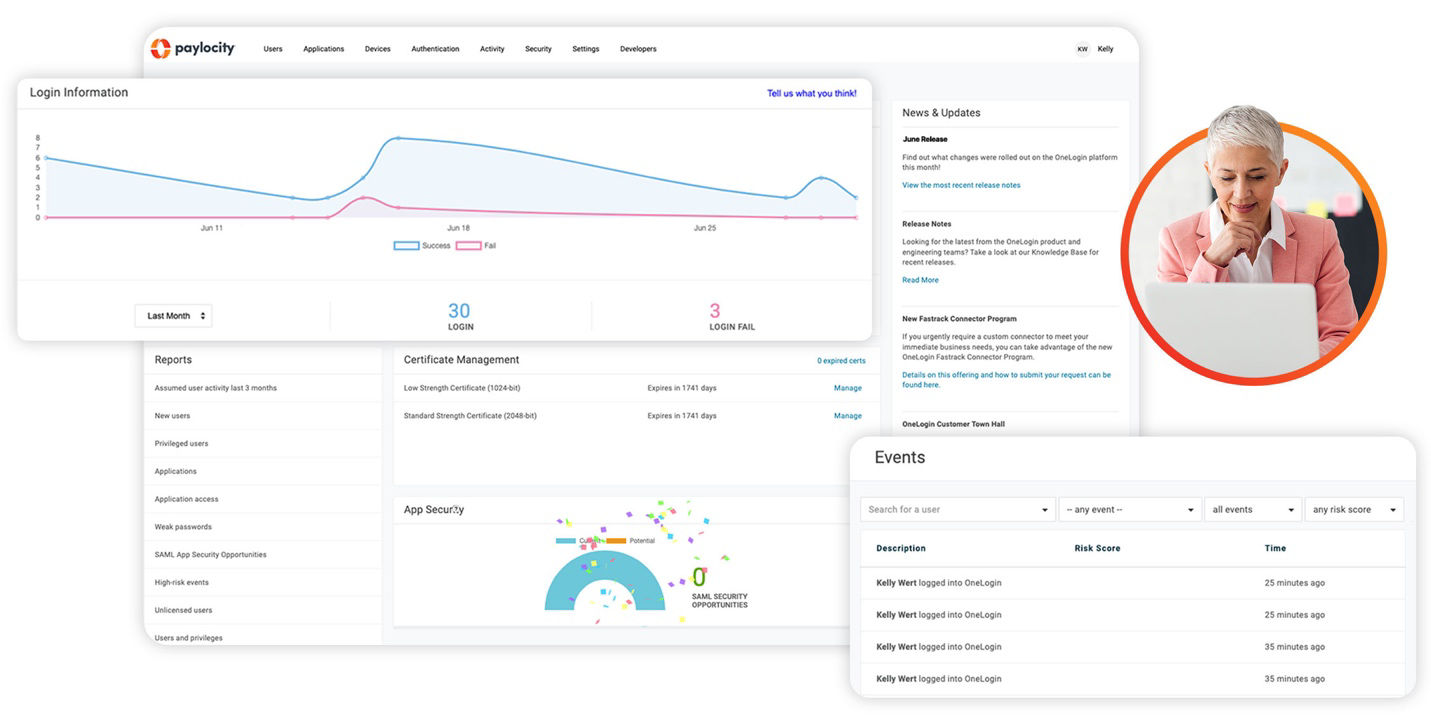Click the KW user avatar icon

click(1082, 49)
